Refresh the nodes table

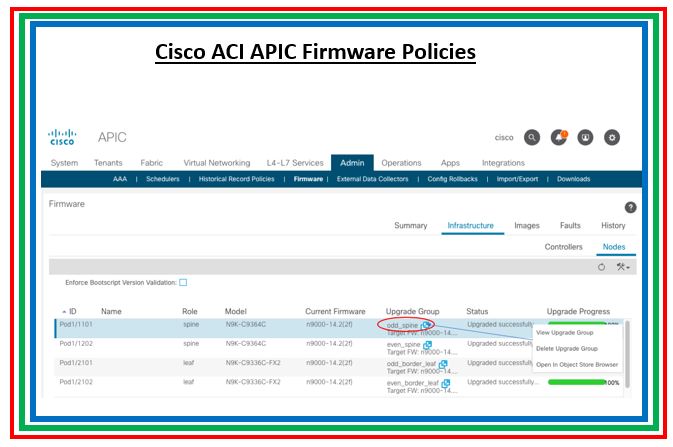tap(601, 267)
